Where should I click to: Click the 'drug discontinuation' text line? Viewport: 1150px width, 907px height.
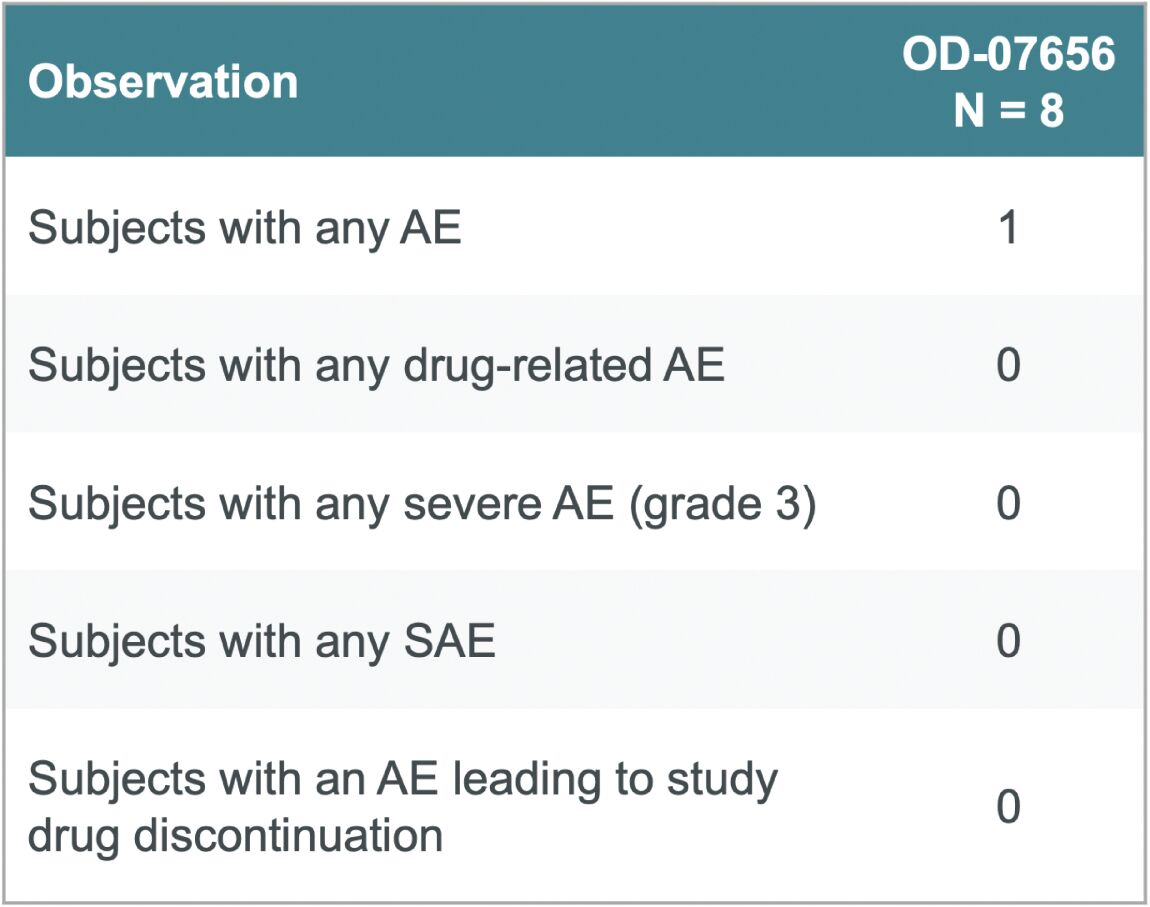pyautogui.click(x=235, y=836)
